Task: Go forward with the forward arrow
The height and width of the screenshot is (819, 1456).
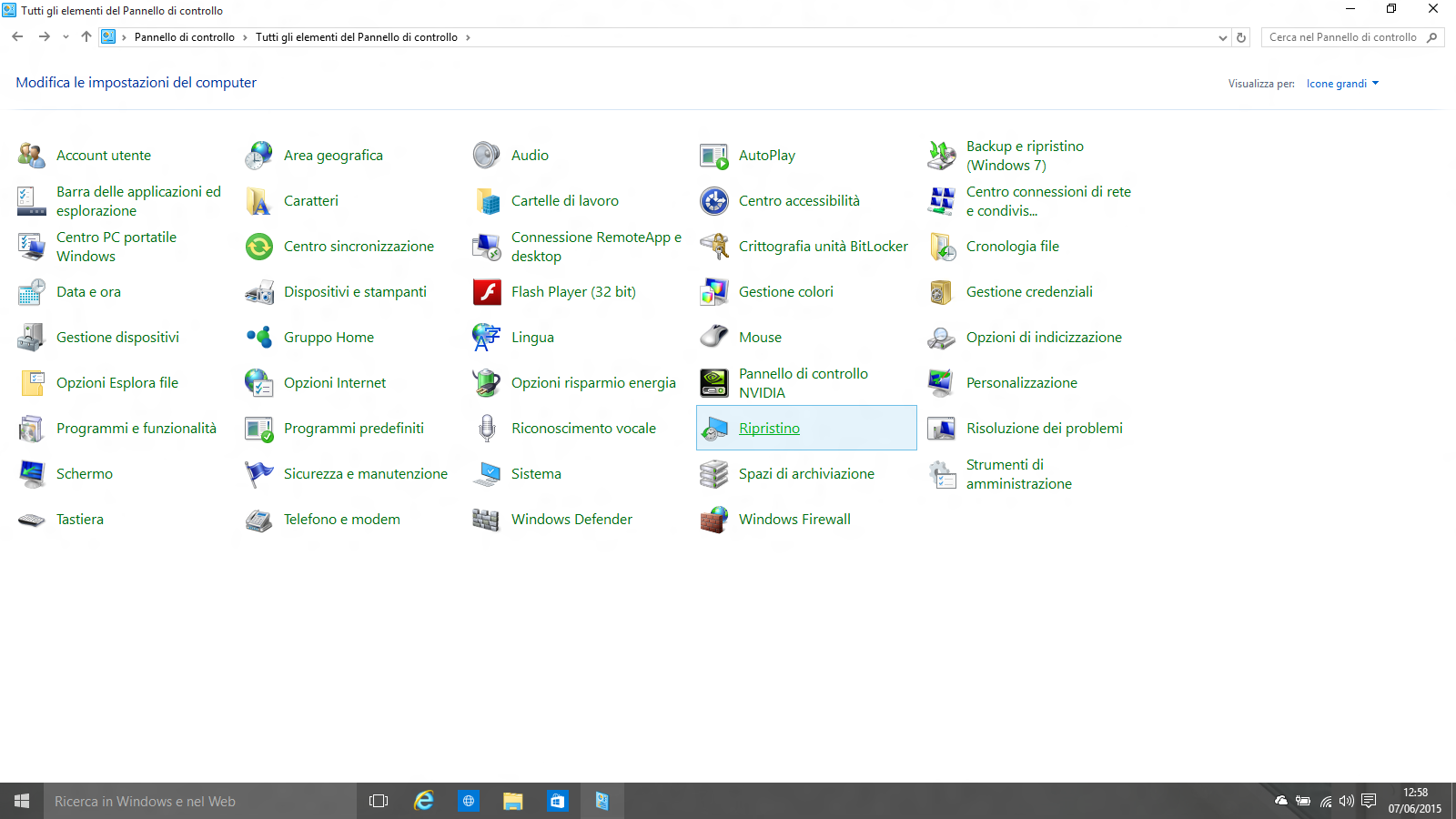Action: tap(44, 37)
